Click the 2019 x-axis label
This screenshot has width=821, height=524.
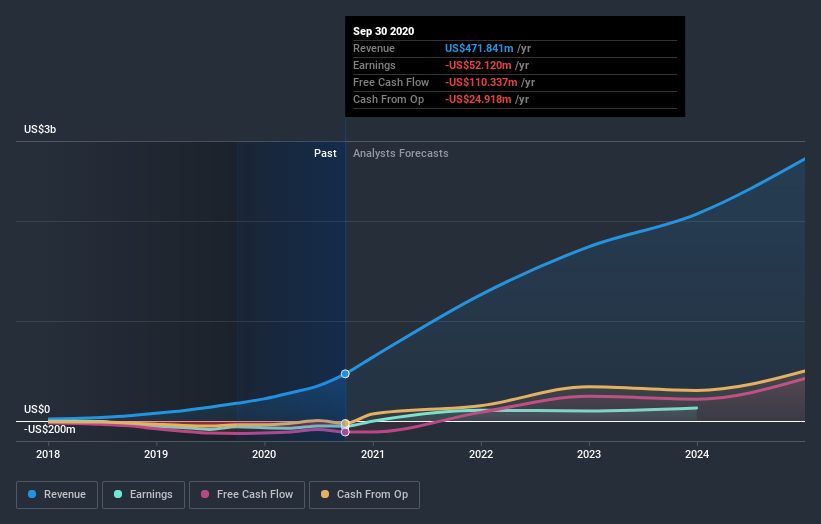tap(156, 454)
